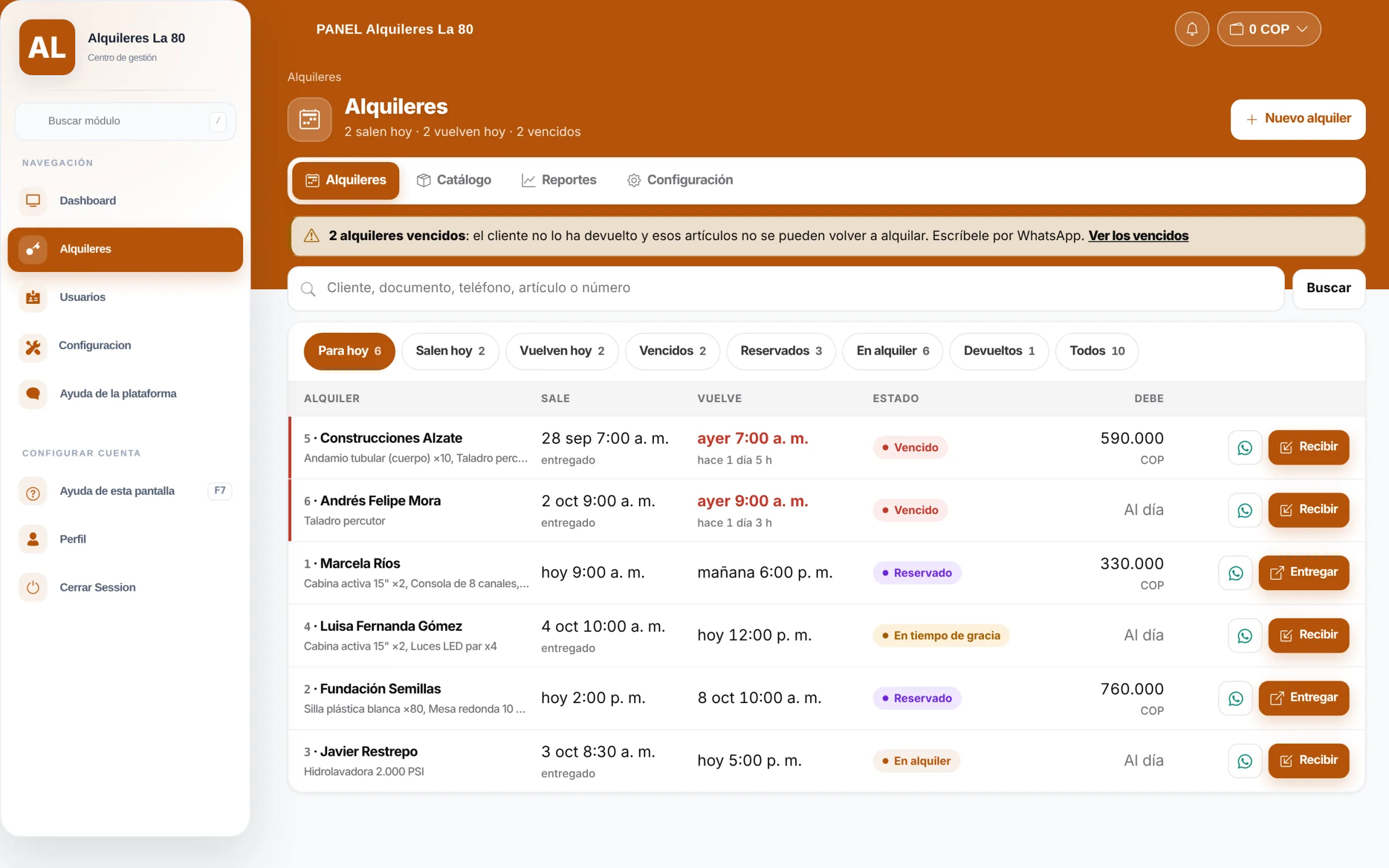Follow the Ver los vencidos link

1138,236
